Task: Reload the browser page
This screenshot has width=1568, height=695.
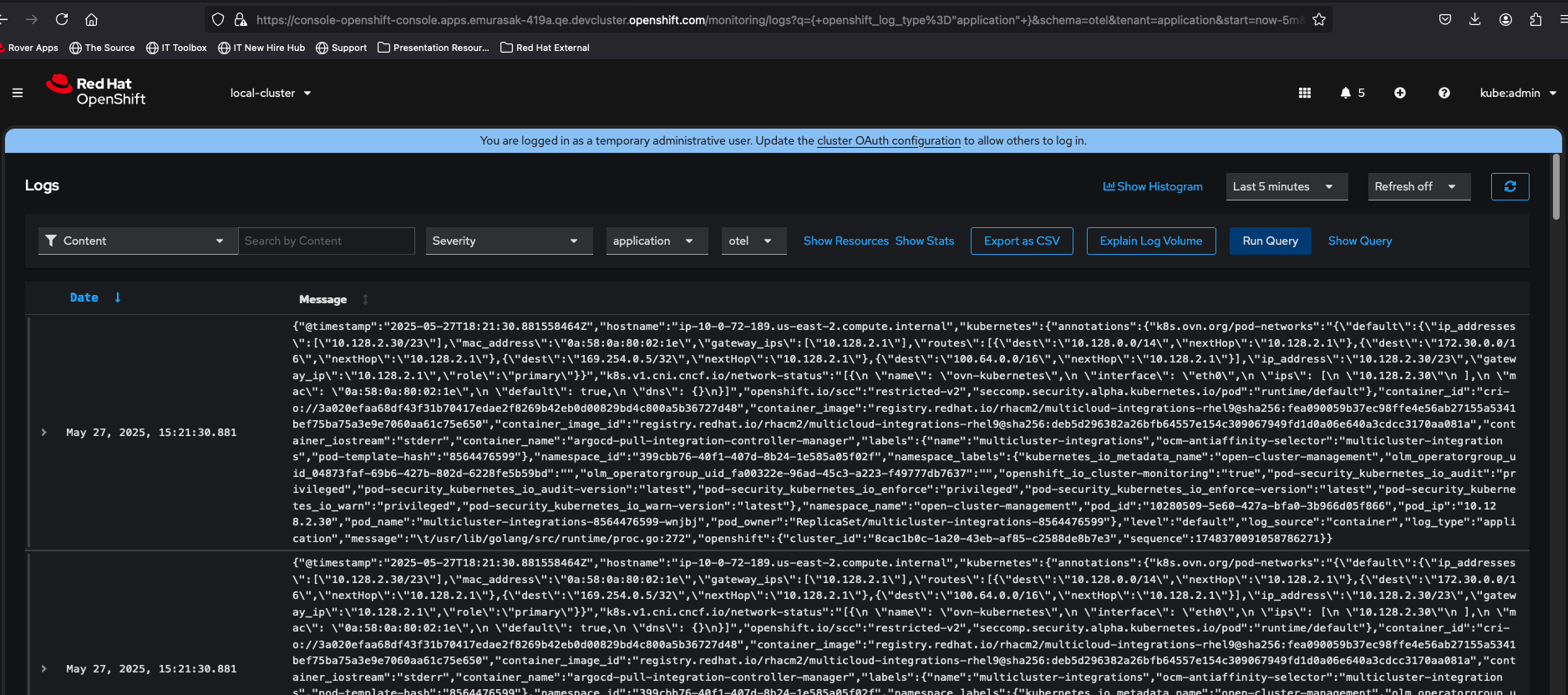Action: [x=62, y=19]
